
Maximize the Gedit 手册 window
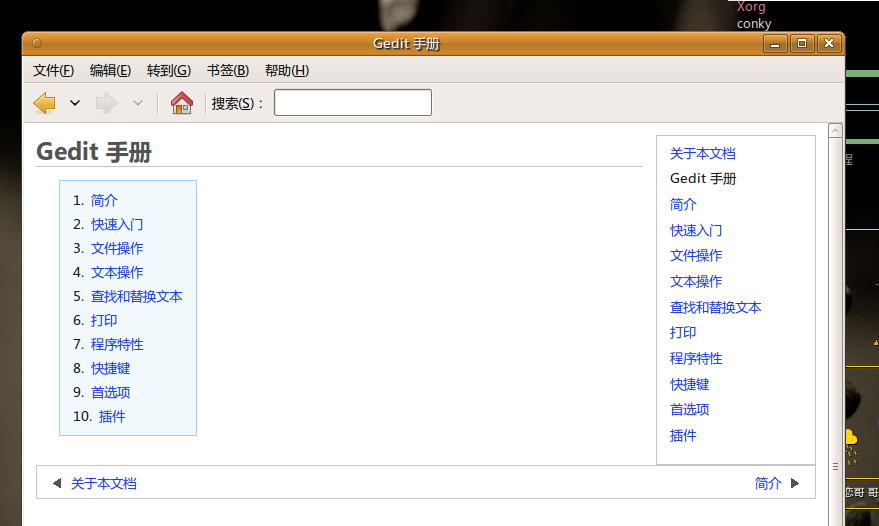click(802, 44)
